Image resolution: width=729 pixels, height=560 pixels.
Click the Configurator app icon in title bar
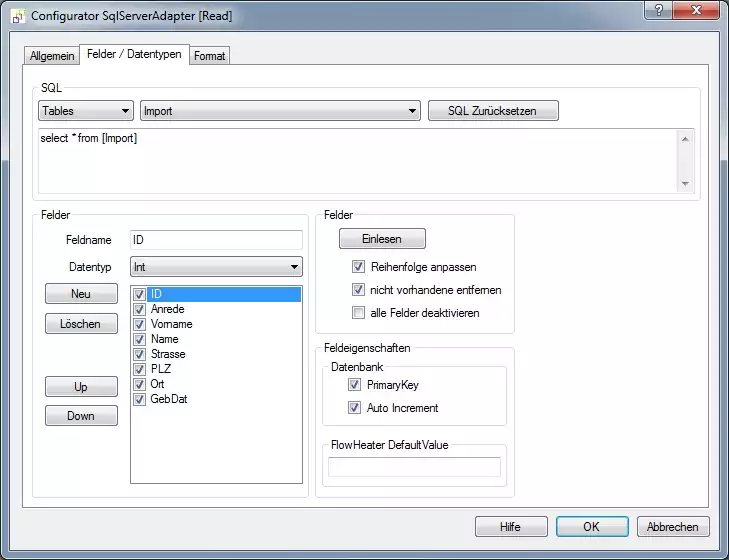click(17, 17)
